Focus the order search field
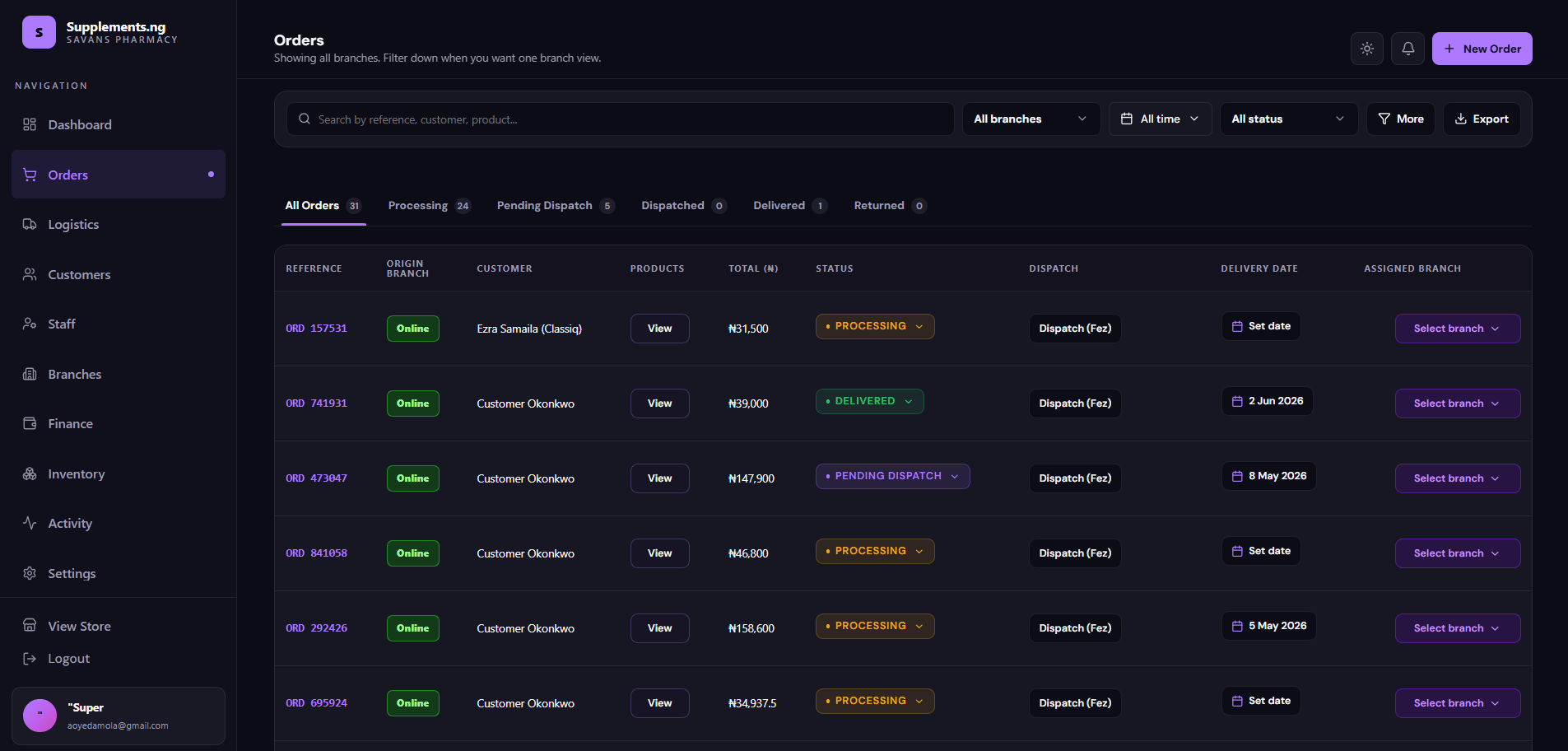 (620, 119)
